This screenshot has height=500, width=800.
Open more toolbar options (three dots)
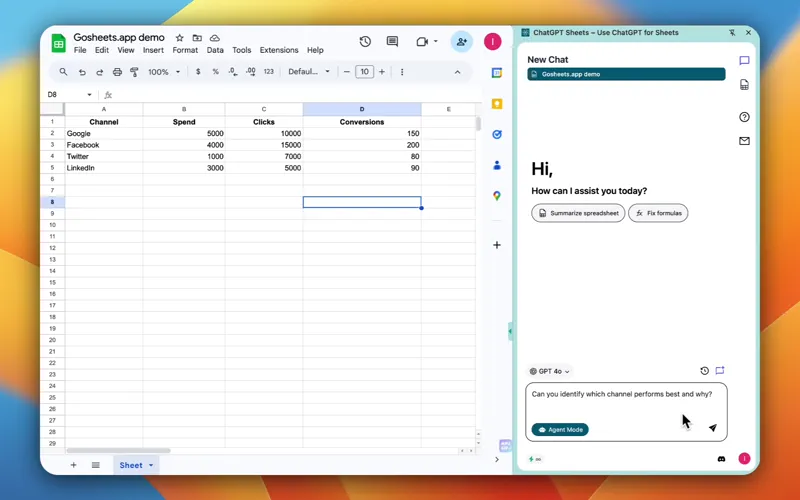[x=402, y=72]
